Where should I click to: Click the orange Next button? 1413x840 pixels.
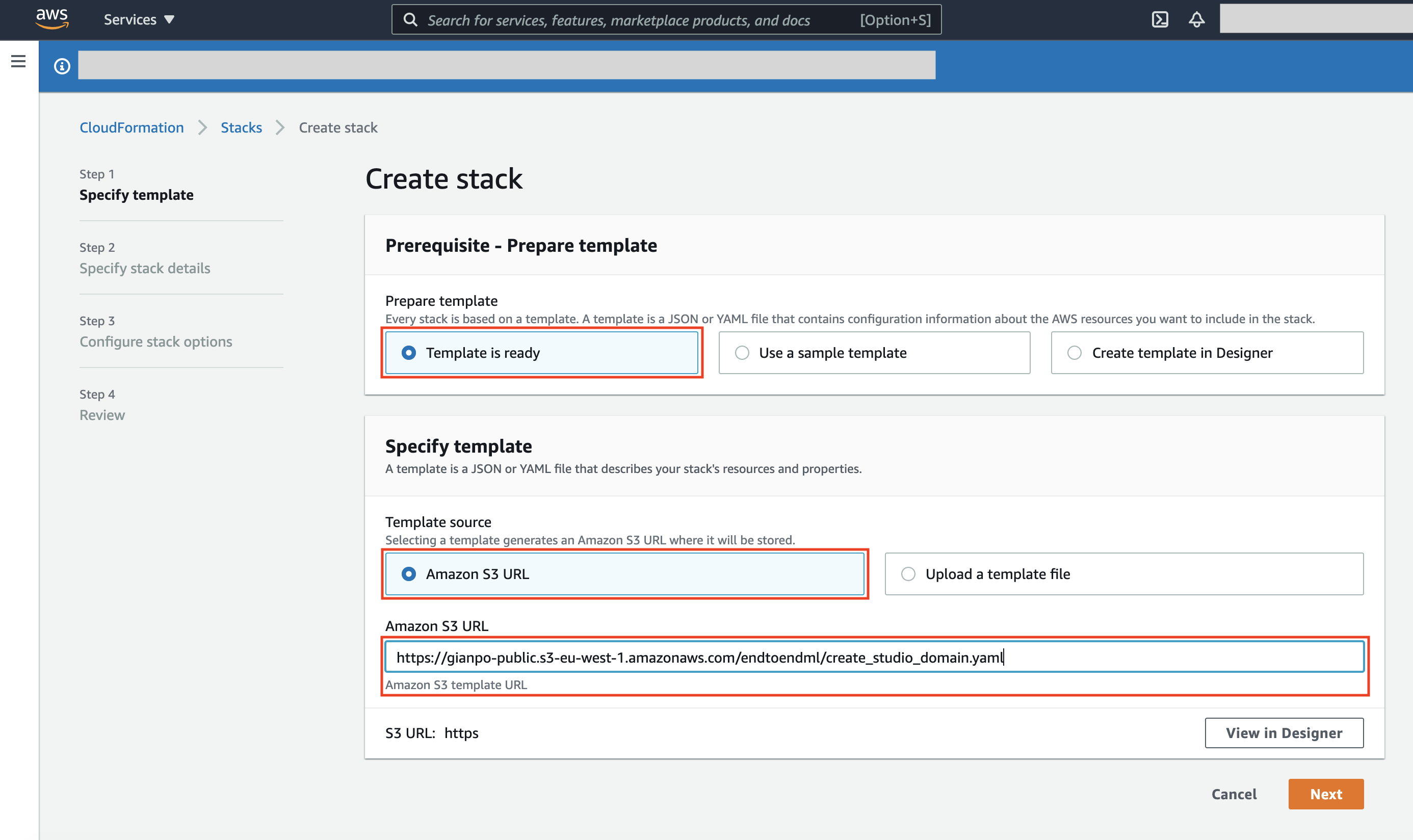coord(1326,794)
